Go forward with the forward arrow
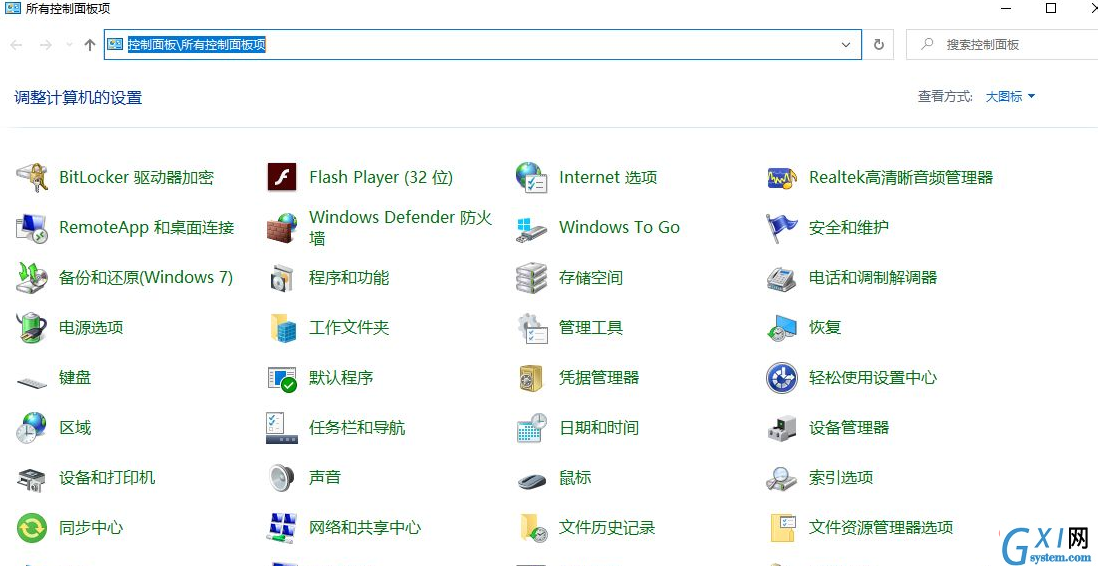The width and height of the screenshot is (1098, 566). point(46,45)
